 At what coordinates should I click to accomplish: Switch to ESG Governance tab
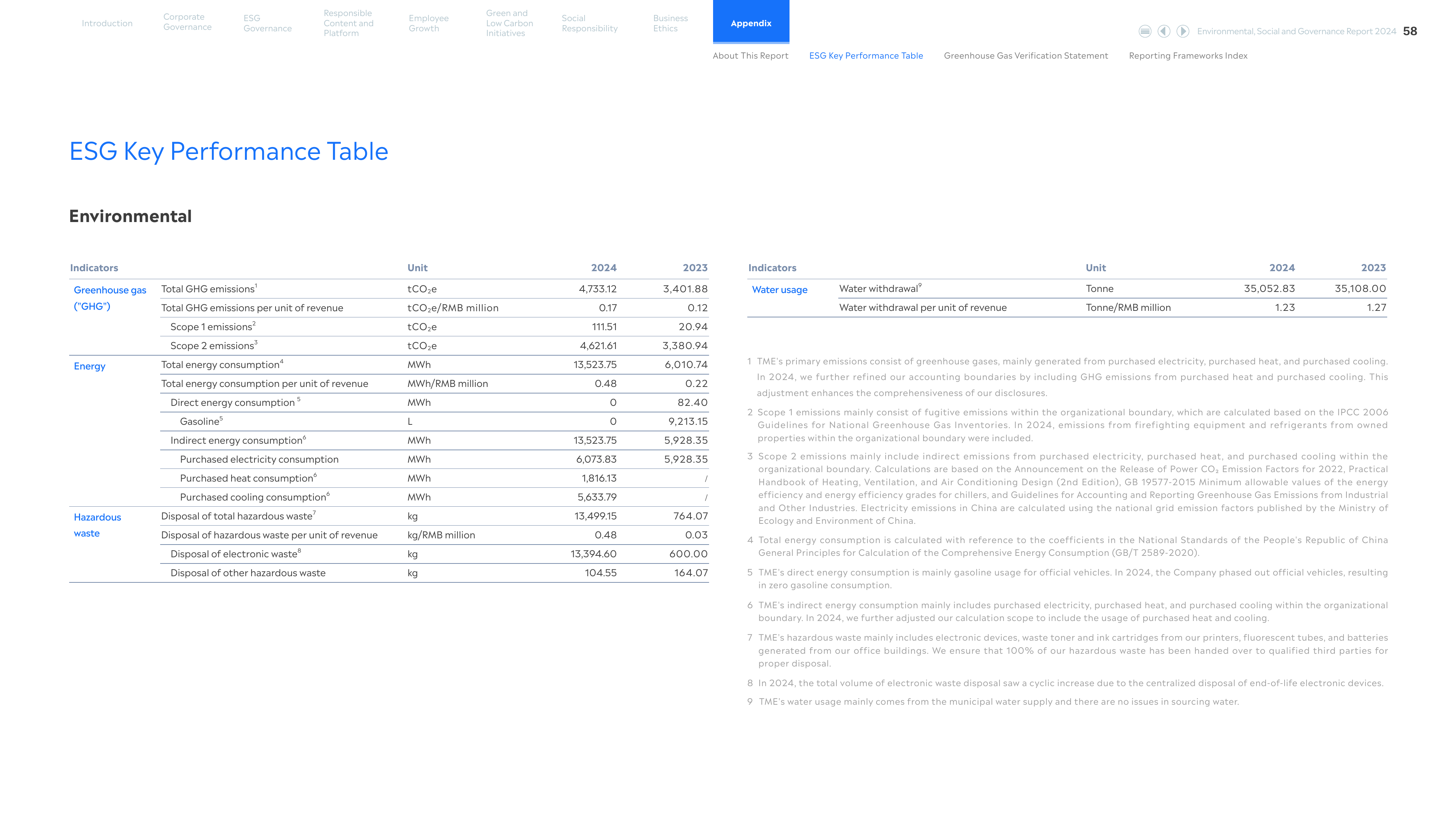pos(267,23)
